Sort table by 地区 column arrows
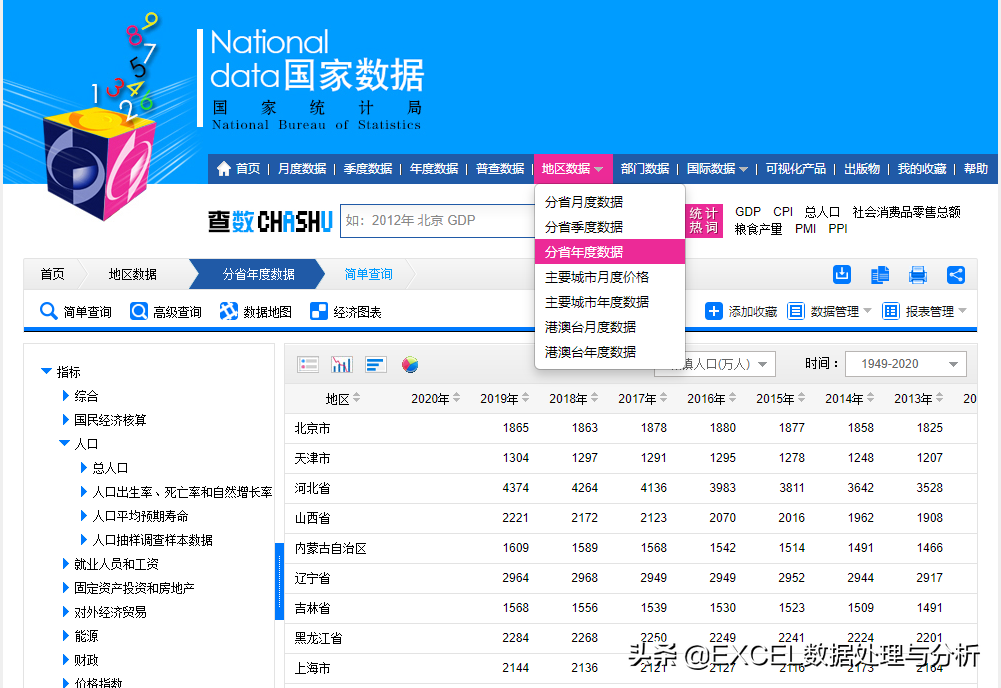Image resolution: width=1001 pixels, height=688 pixels. click(x=357, y=398)
